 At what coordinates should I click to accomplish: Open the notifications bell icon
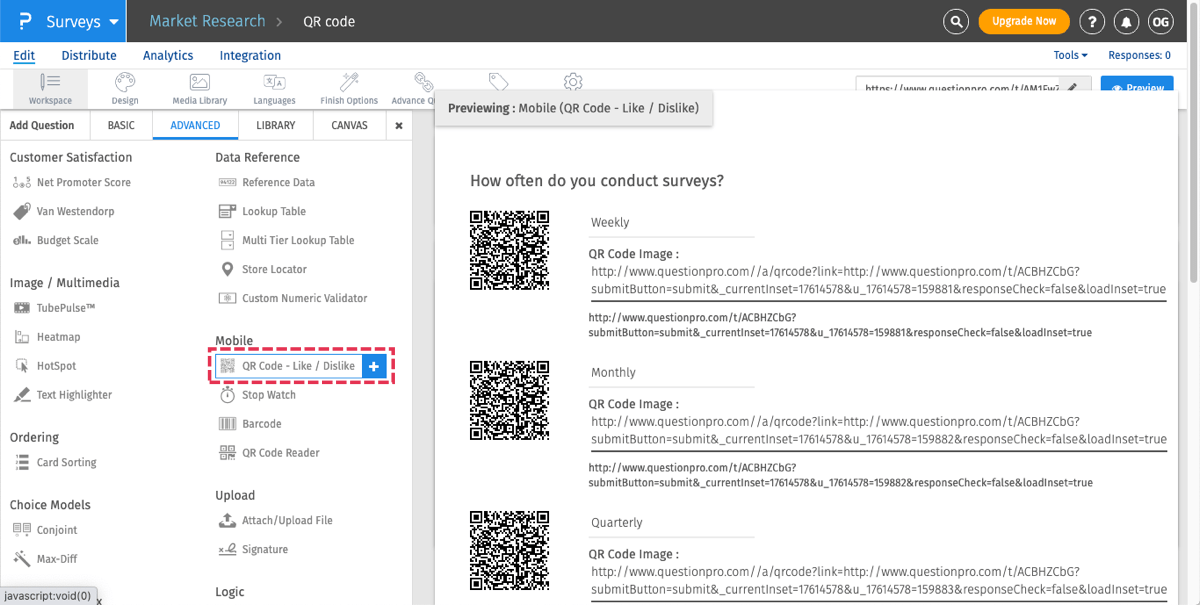(x=1127, y=21)
